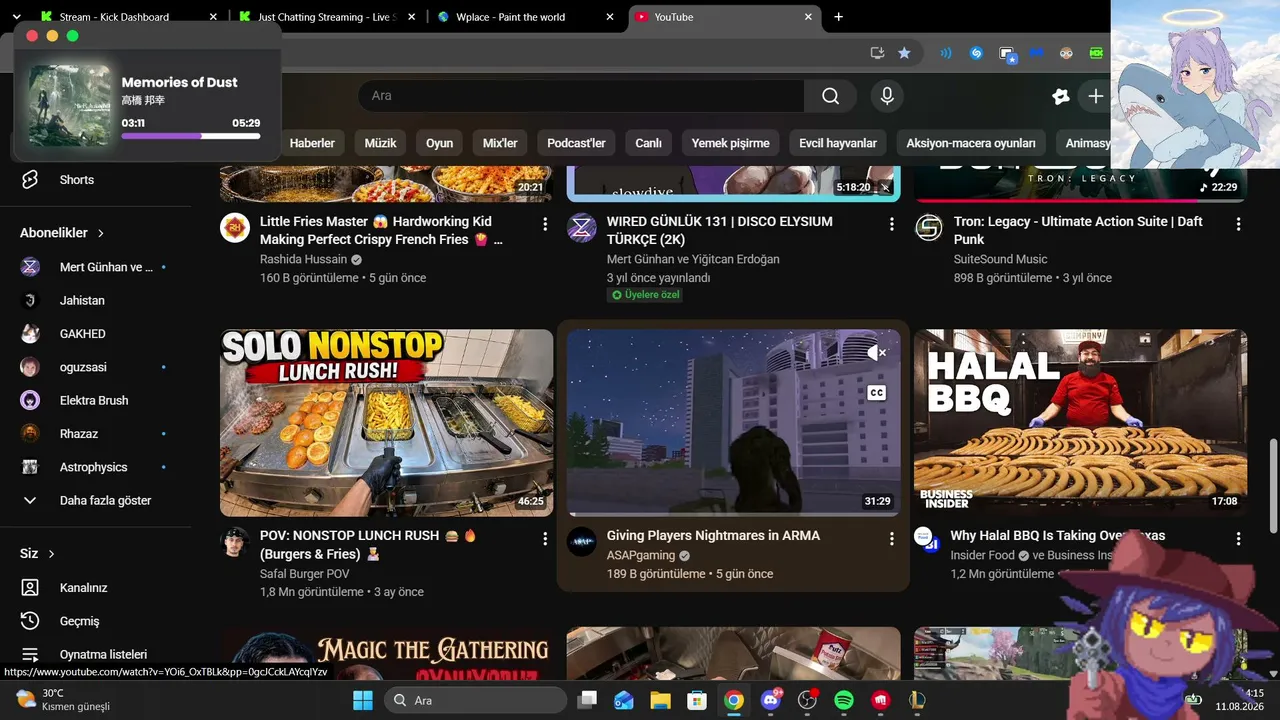The width and height of the screenshot is (1280, 720).
Task: Open Microsoft Store from the taskbar
Action: tap(697, 700)
